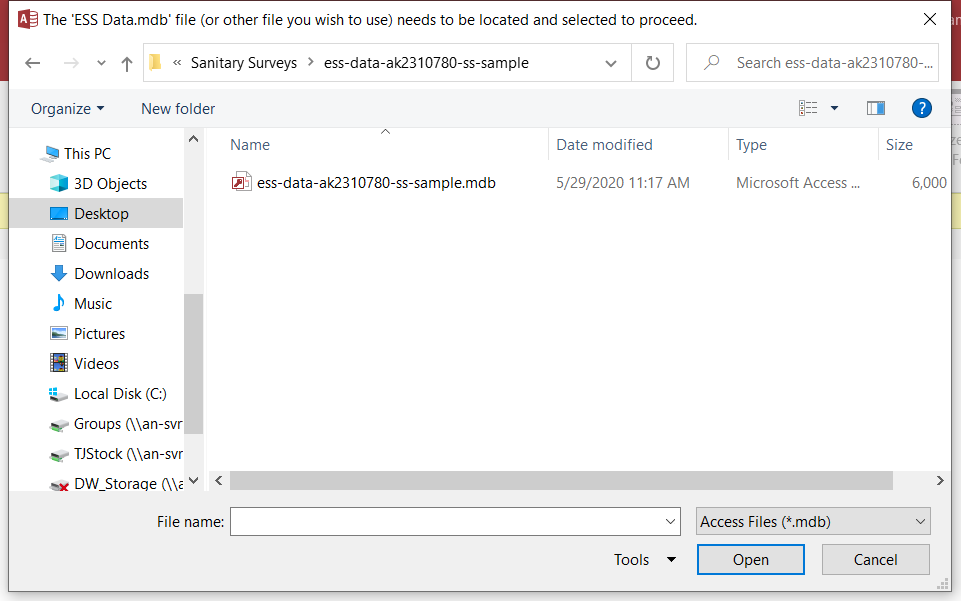Select Downloads in the navigation pane
This screenshot has width=961, height=601.
pyautogui.click(x=111, y=274)
